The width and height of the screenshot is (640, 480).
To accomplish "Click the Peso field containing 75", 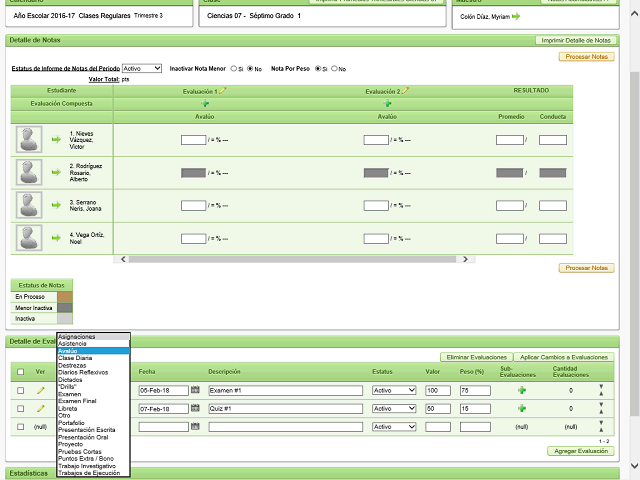I will coord(475,390).
